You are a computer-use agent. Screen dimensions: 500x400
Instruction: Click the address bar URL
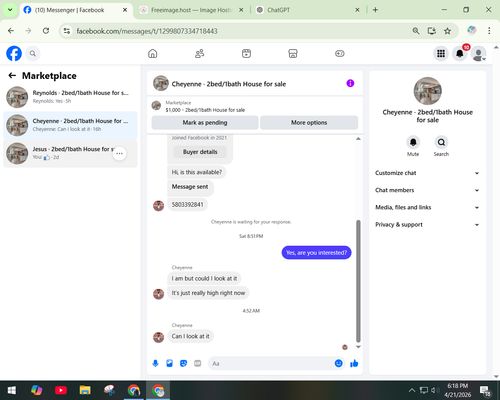pyautogui.click(x=147, y=31)
